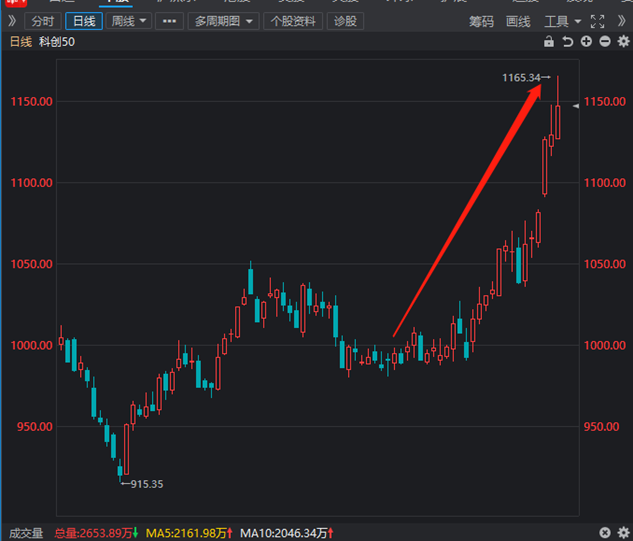Click the lock icon above the chart
The height and width of the screenshot is (541, 633).
click(549, 42)
